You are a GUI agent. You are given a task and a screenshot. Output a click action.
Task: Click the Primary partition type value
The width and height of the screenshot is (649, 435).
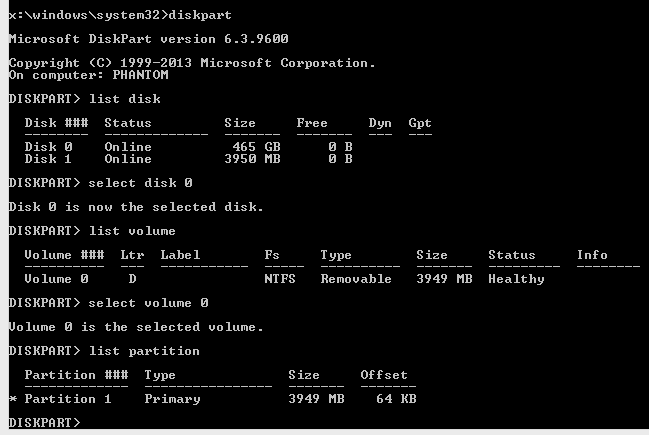click(x=172, y=399)
